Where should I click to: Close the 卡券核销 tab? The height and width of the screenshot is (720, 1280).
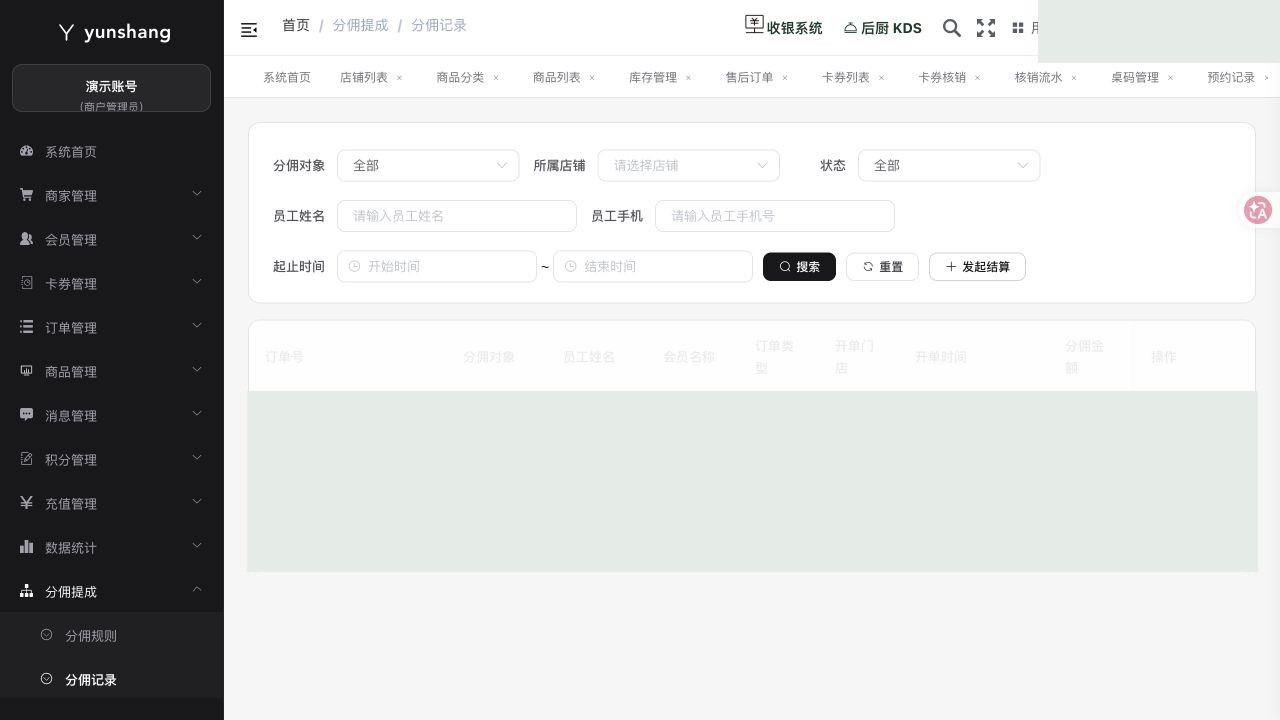(x=977, y=77)
